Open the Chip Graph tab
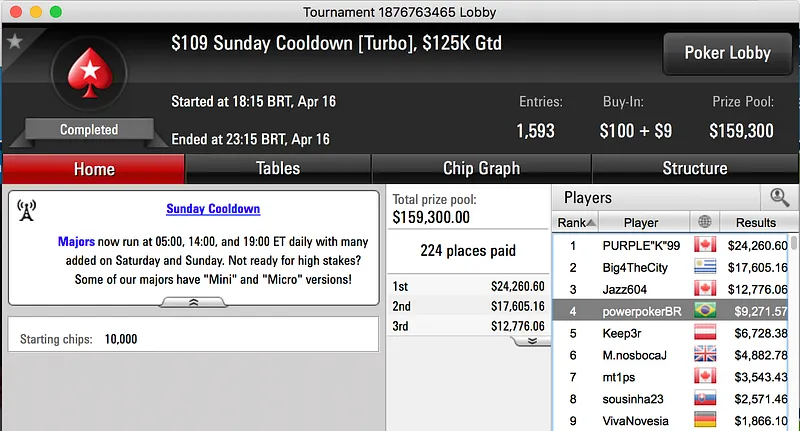This screenshot has width=800, height=431. [481, 168]
